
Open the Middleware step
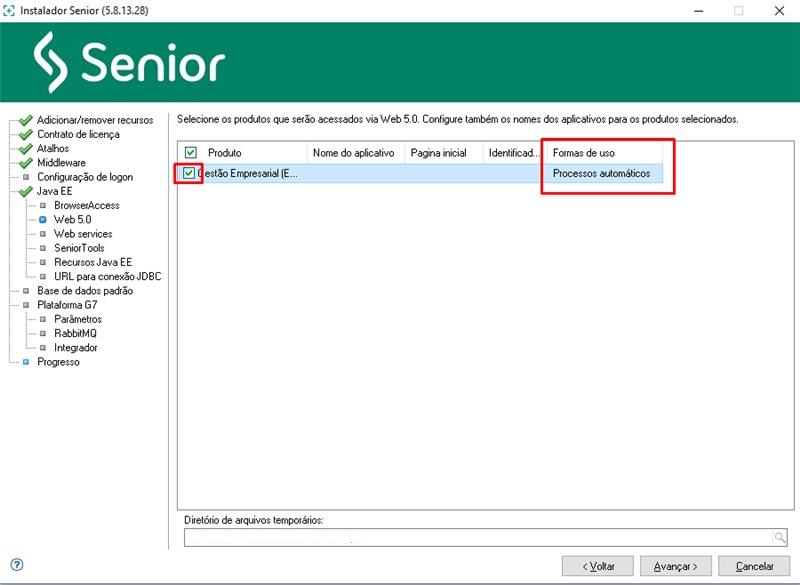tap(61, 163)
